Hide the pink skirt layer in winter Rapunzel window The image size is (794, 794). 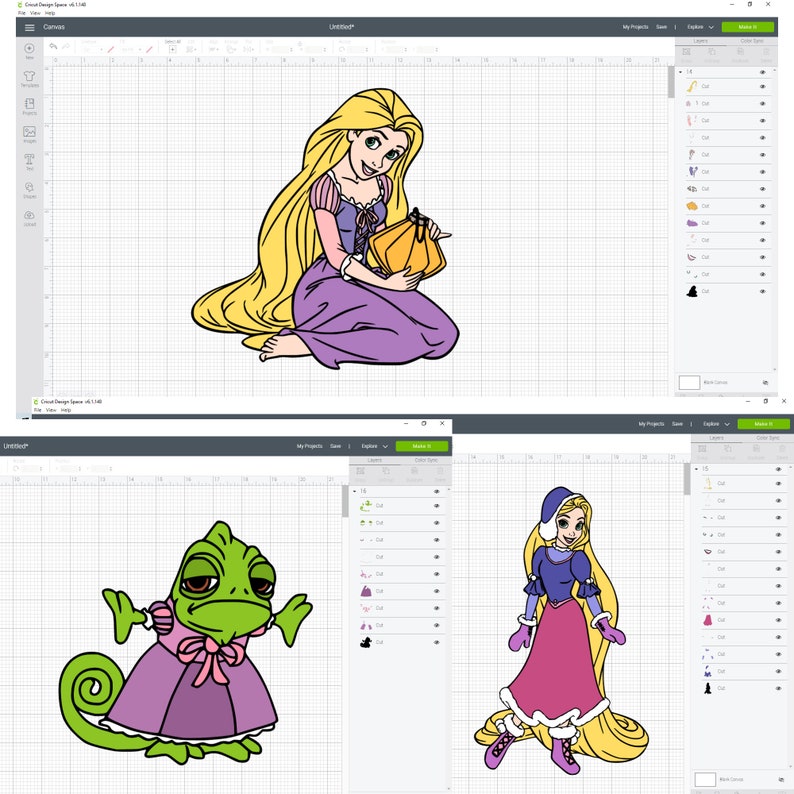point(778,620)
